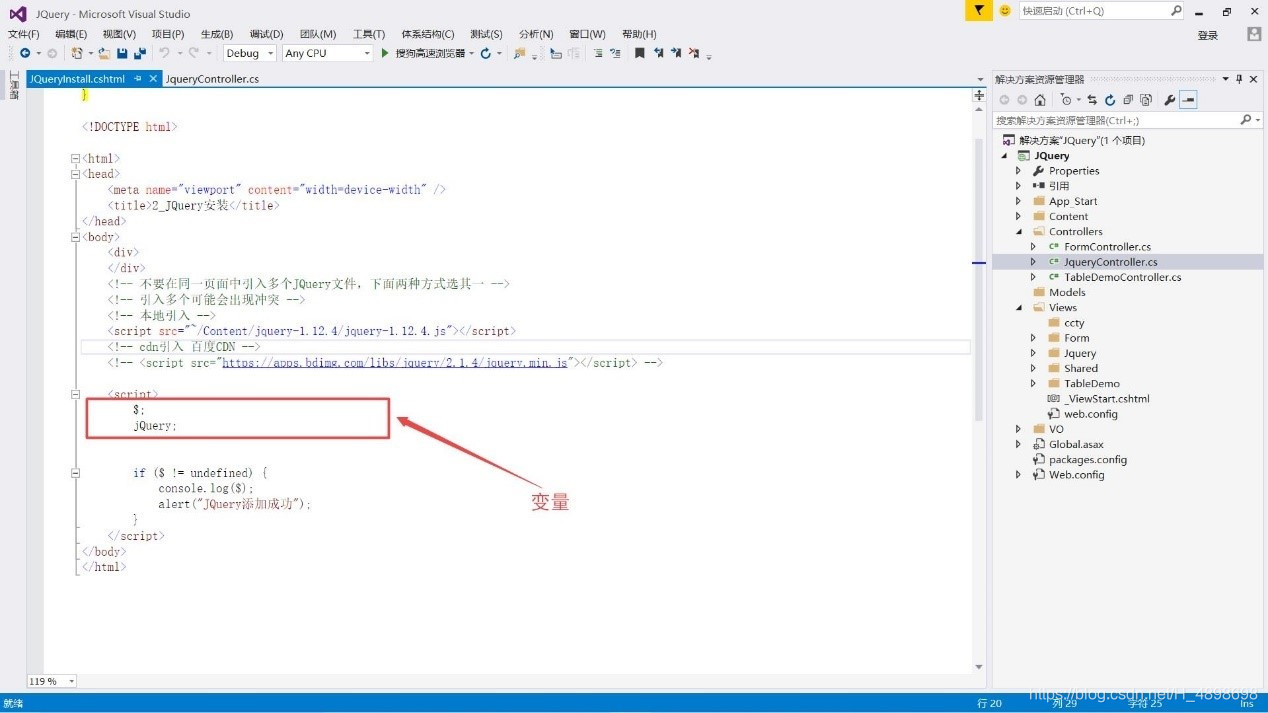Click the browser refresh icon in toolbar
The height and width of the screenshot is (713, 1268).
pyautogui.click(x=486, y=53)
